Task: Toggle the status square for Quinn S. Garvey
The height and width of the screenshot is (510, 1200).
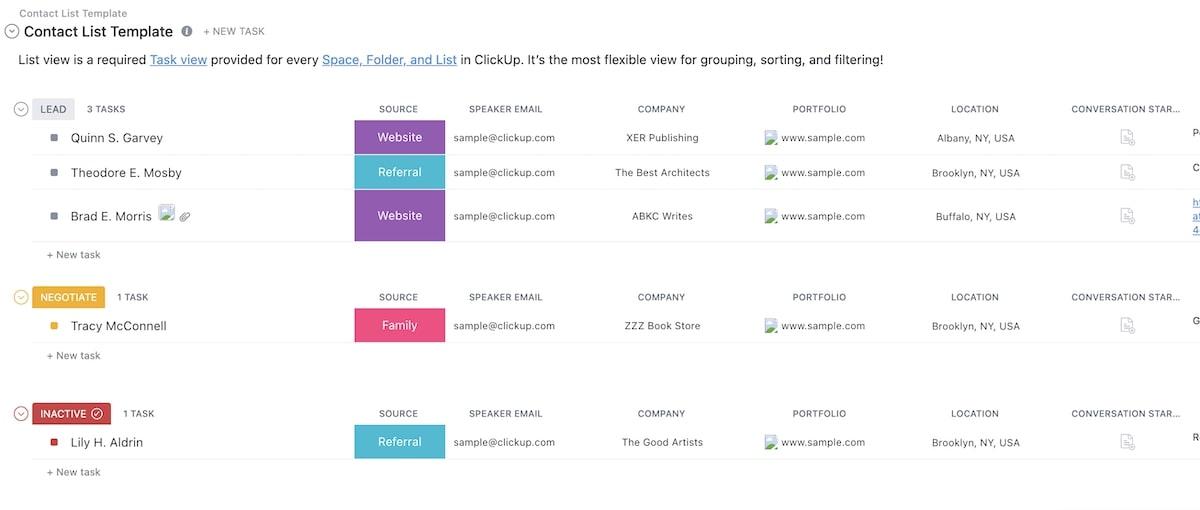Action: click(x=54, y=138)
